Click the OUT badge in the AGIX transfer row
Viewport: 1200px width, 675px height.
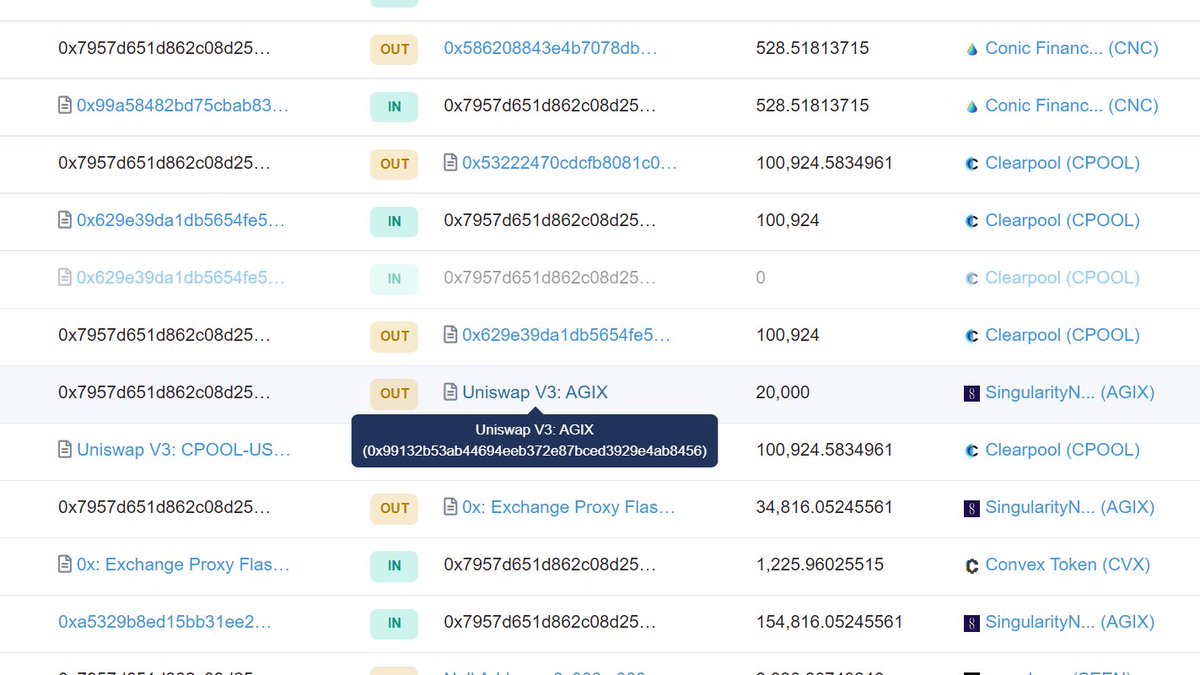coord(393,393)
